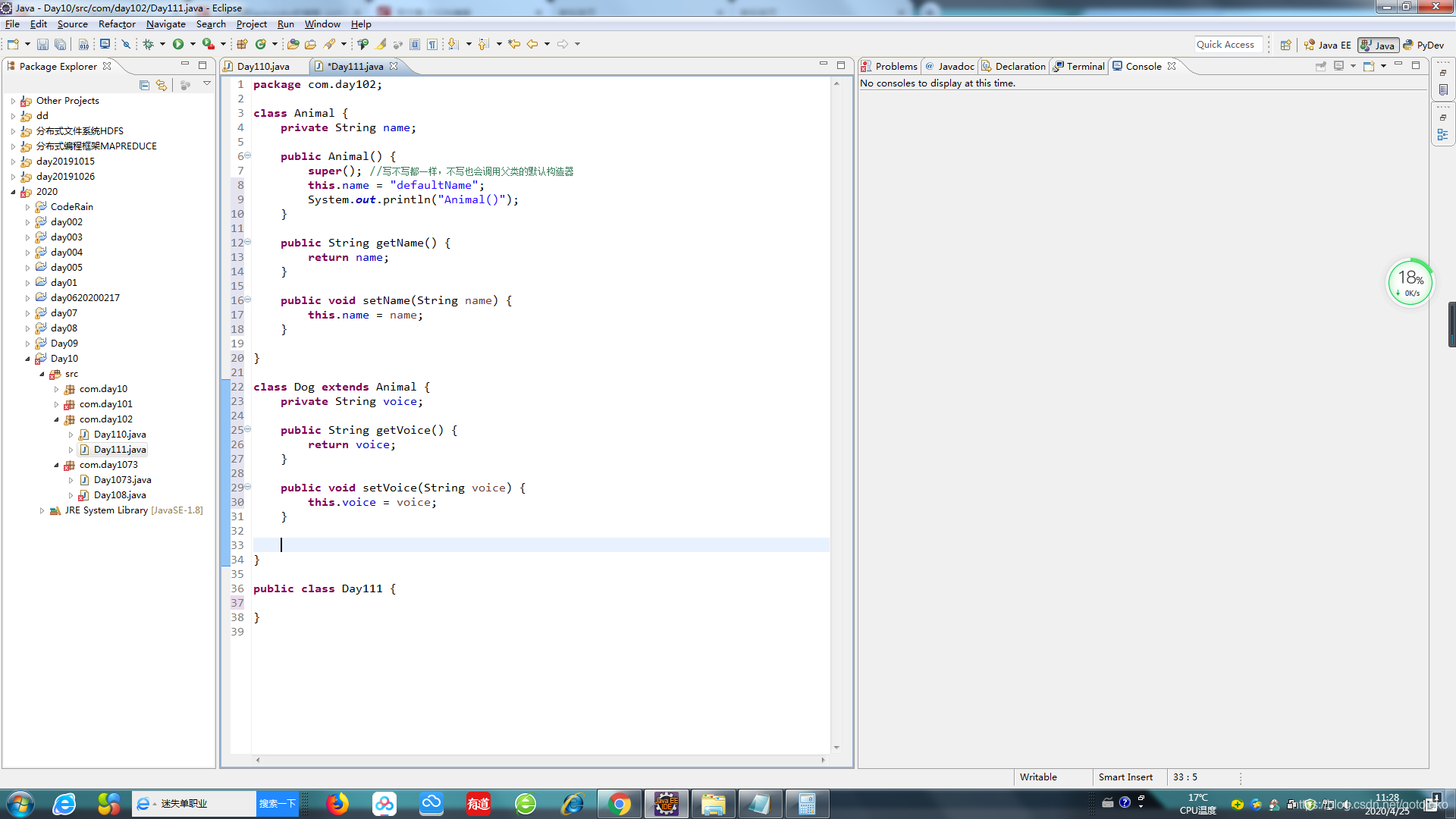
Task: Open the Source menu
Action: [73, 24]
